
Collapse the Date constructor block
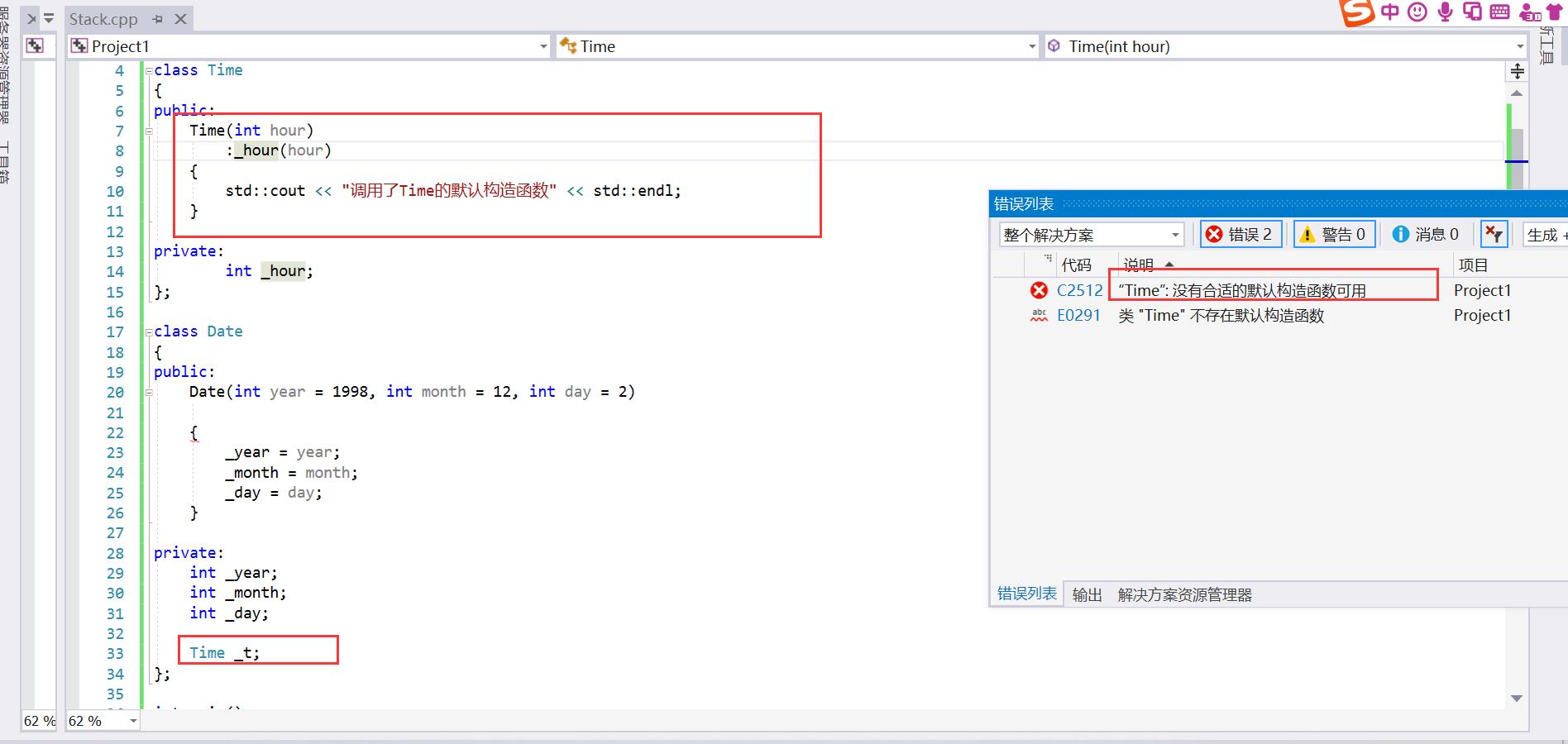click(x=149, y=393)
